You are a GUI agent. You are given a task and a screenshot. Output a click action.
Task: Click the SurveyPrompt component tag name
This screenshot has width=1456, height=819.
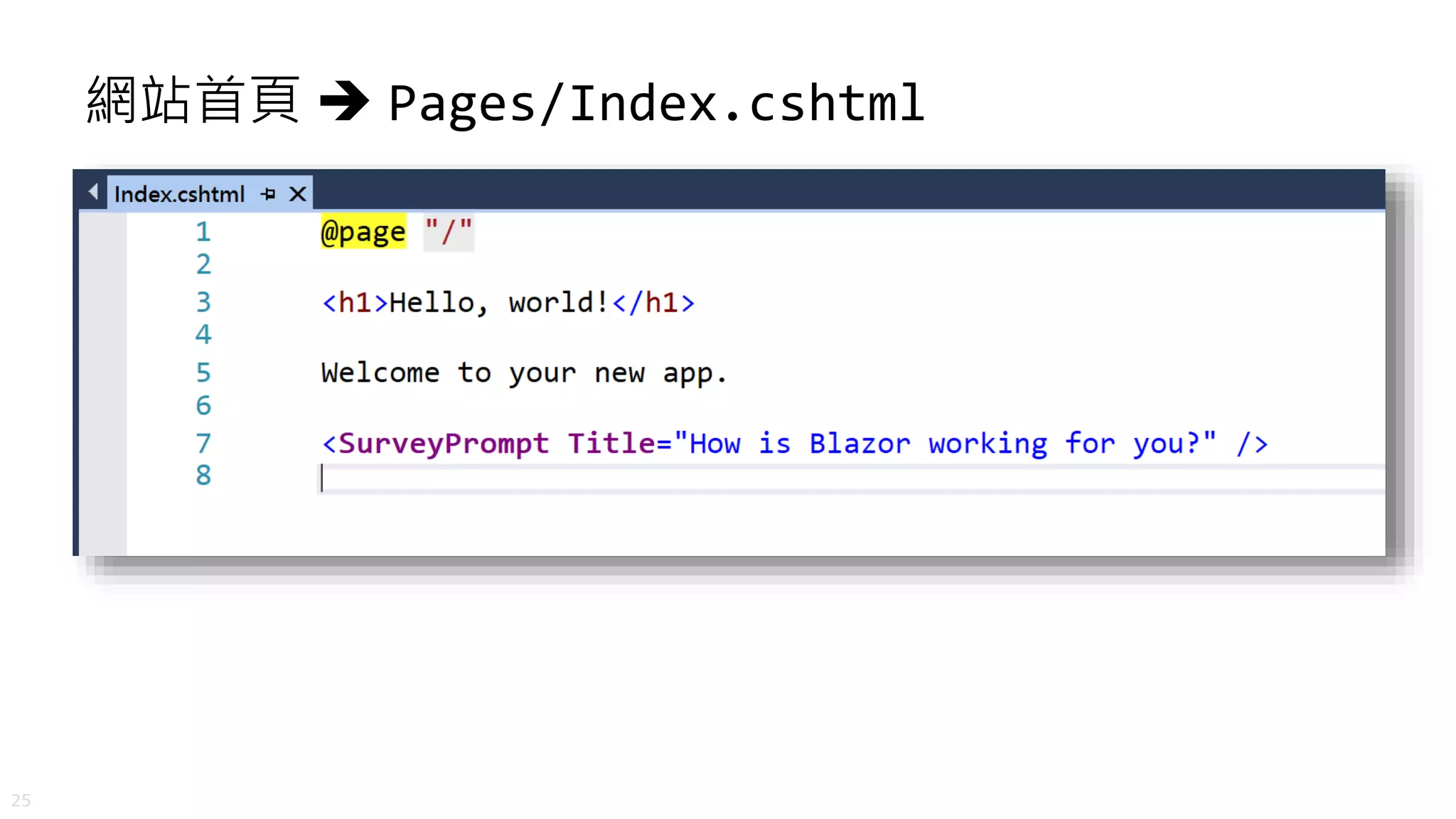pos(443,444)
